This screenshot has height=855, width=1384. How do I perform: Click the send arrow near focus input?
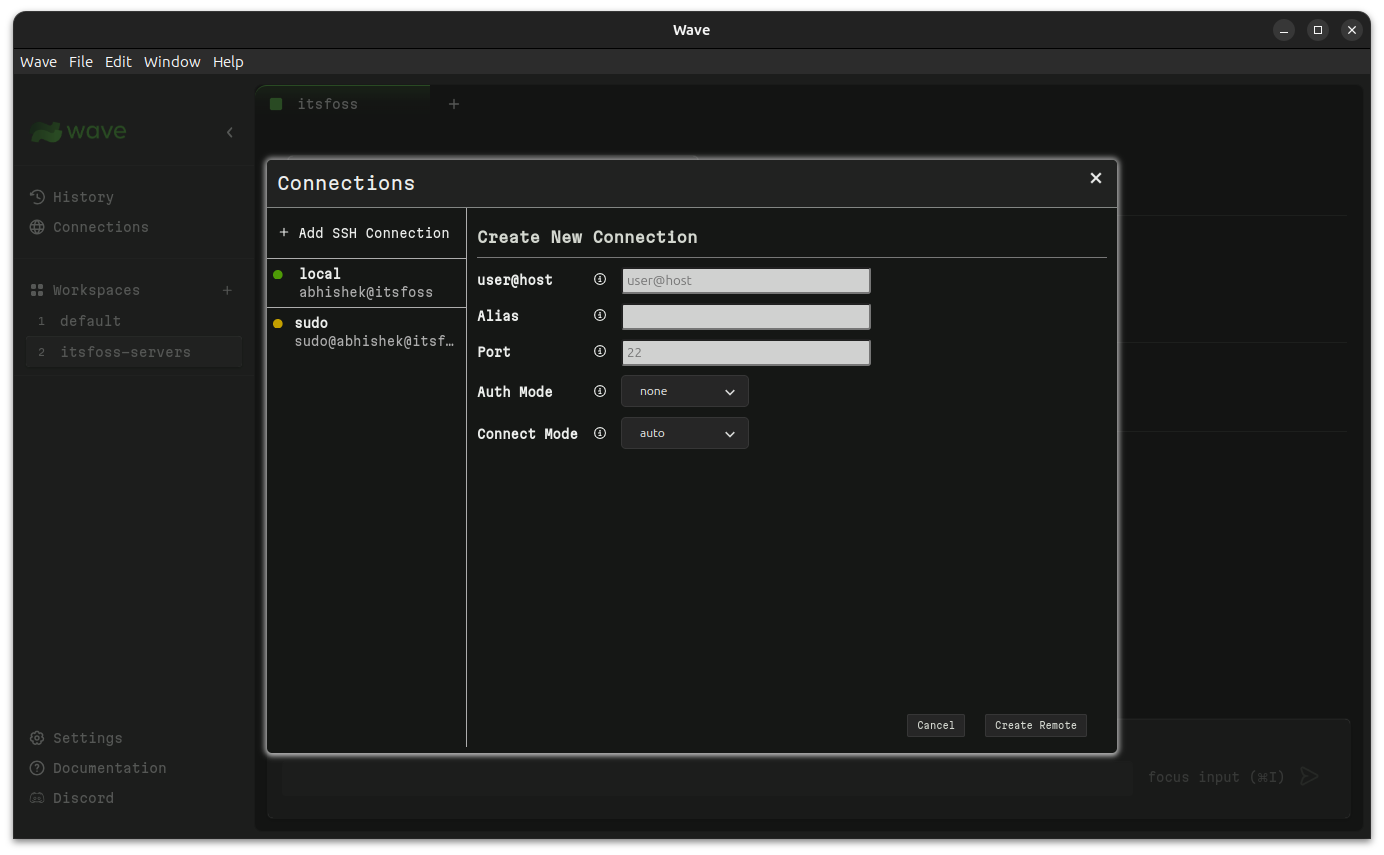(x=1309, y=776)
